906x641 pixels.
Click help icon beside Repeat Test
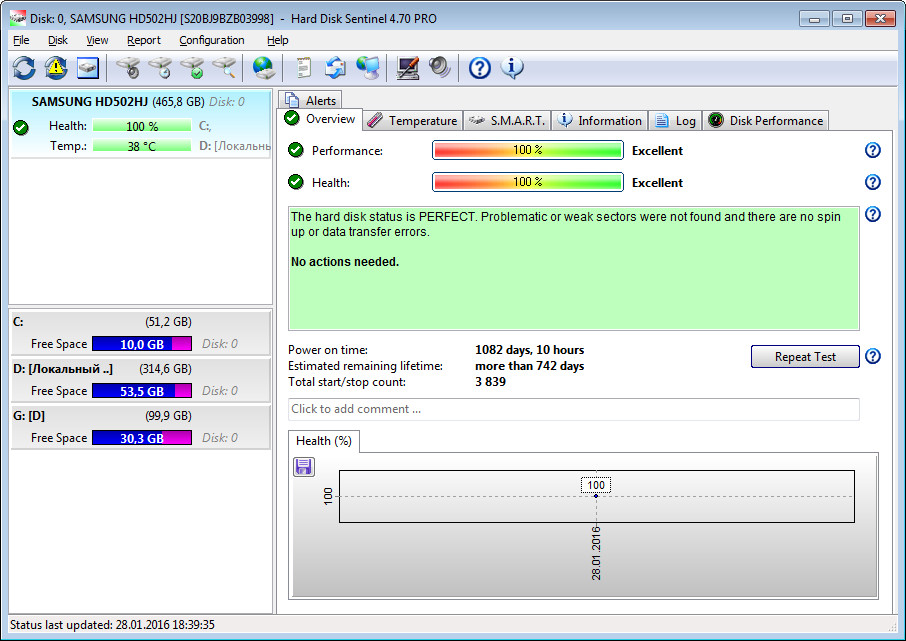coord(872,357)
